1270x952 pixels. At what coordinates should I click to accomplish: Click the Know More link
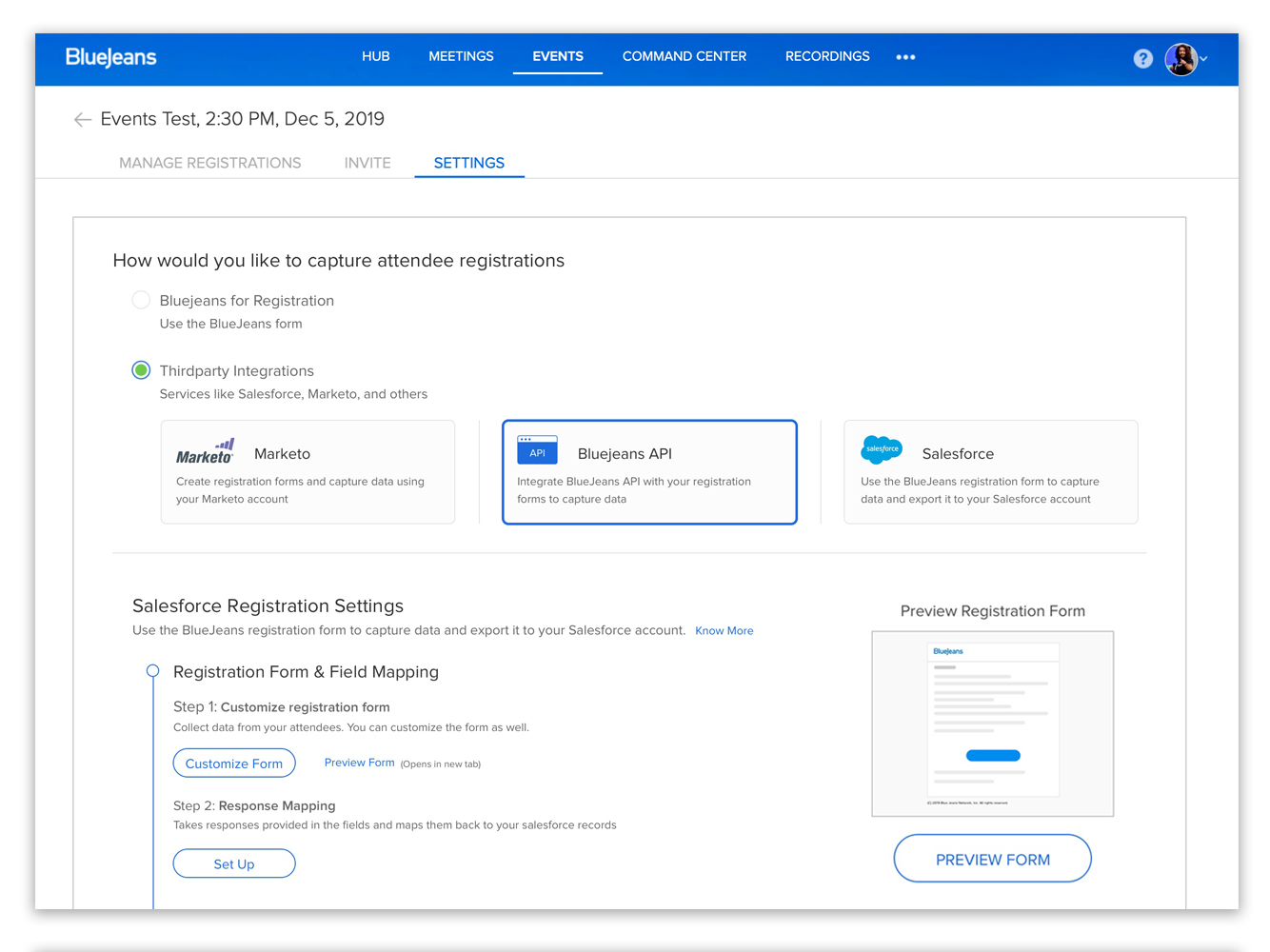pos(724,630)
